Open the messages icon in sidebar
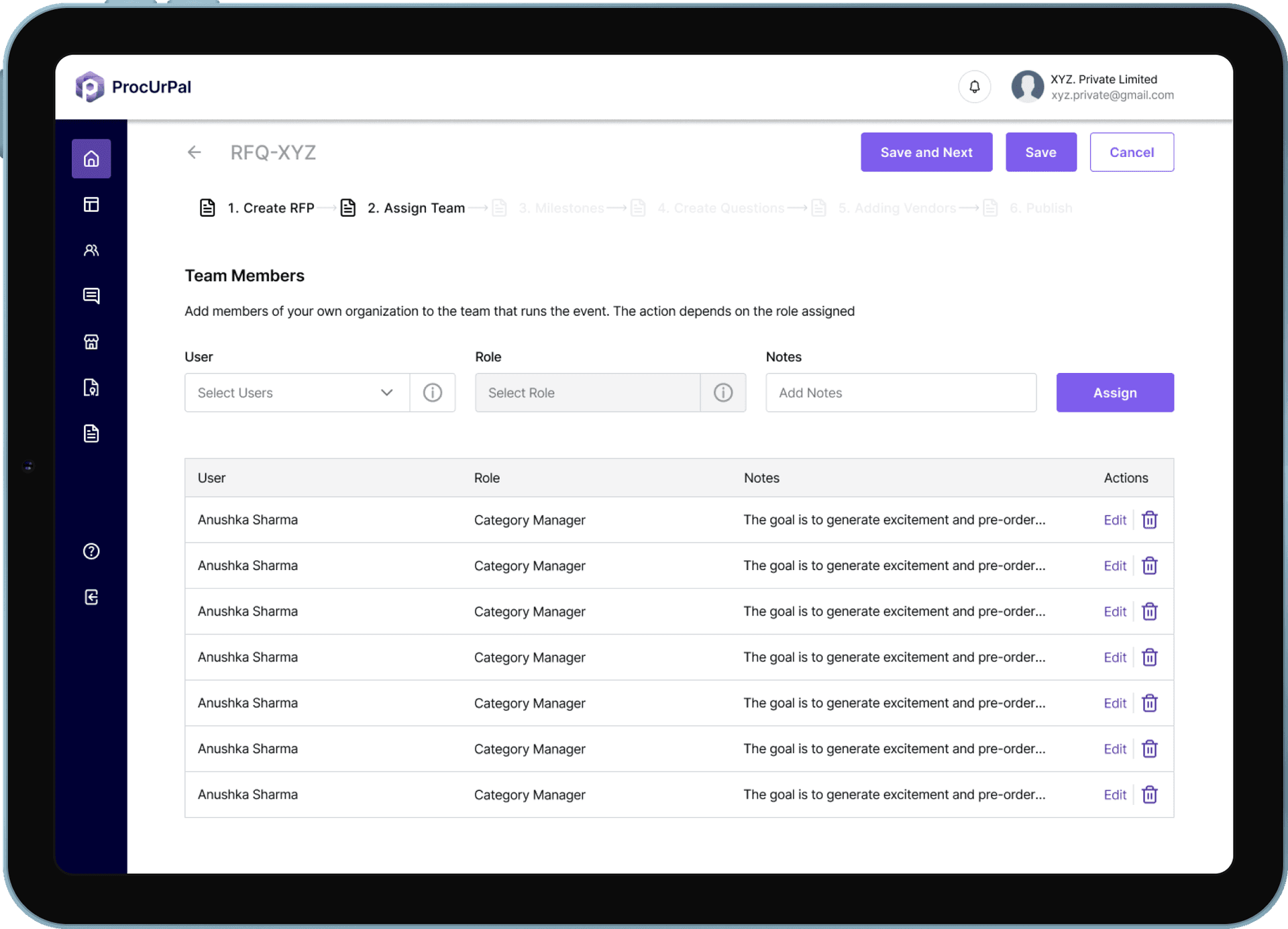 [91, 296]
